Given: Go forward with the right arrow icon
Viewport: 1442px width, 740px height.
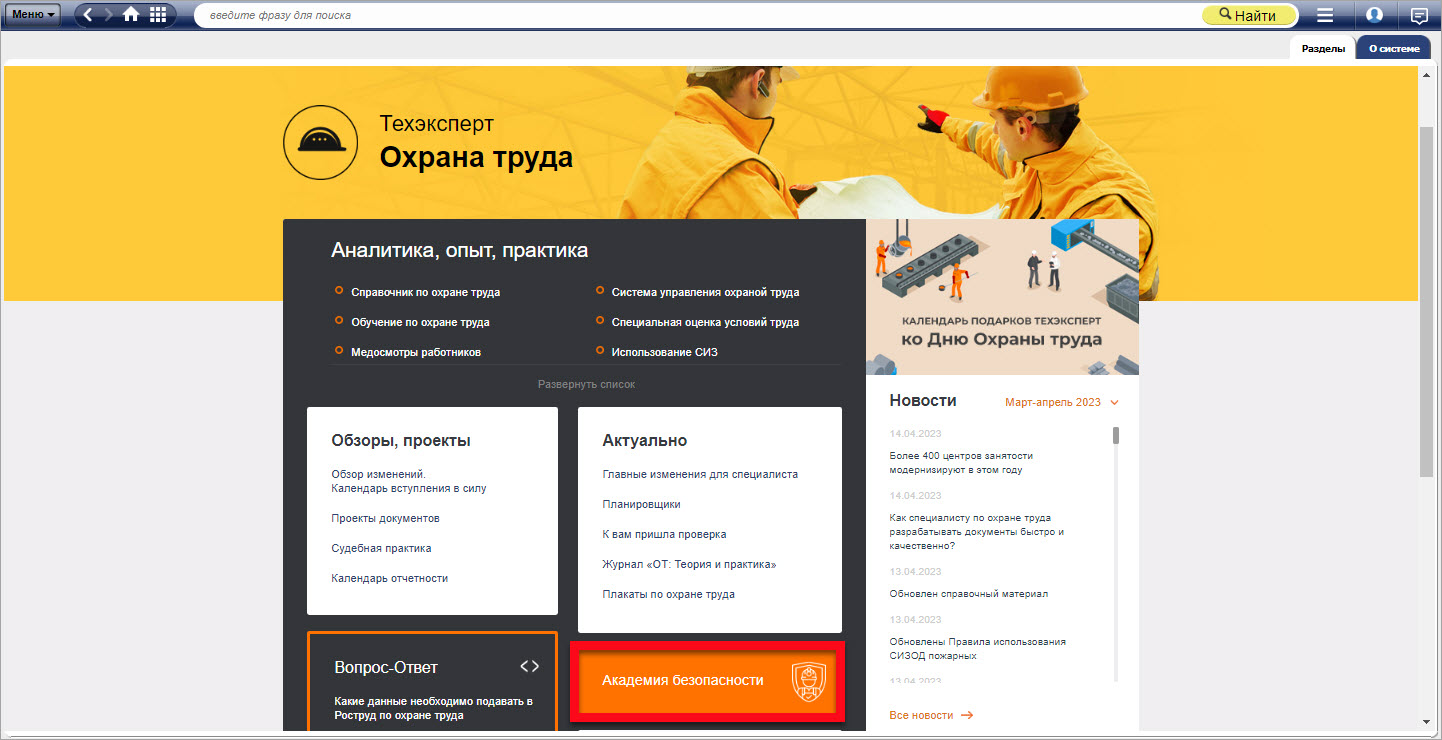Looking at the screenshot, I should [x=109, y=15].
